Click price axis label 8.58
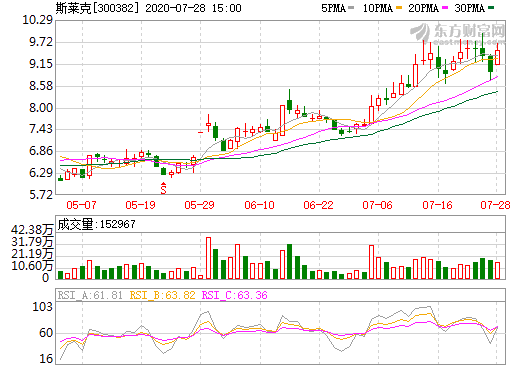 click(41, 86)
